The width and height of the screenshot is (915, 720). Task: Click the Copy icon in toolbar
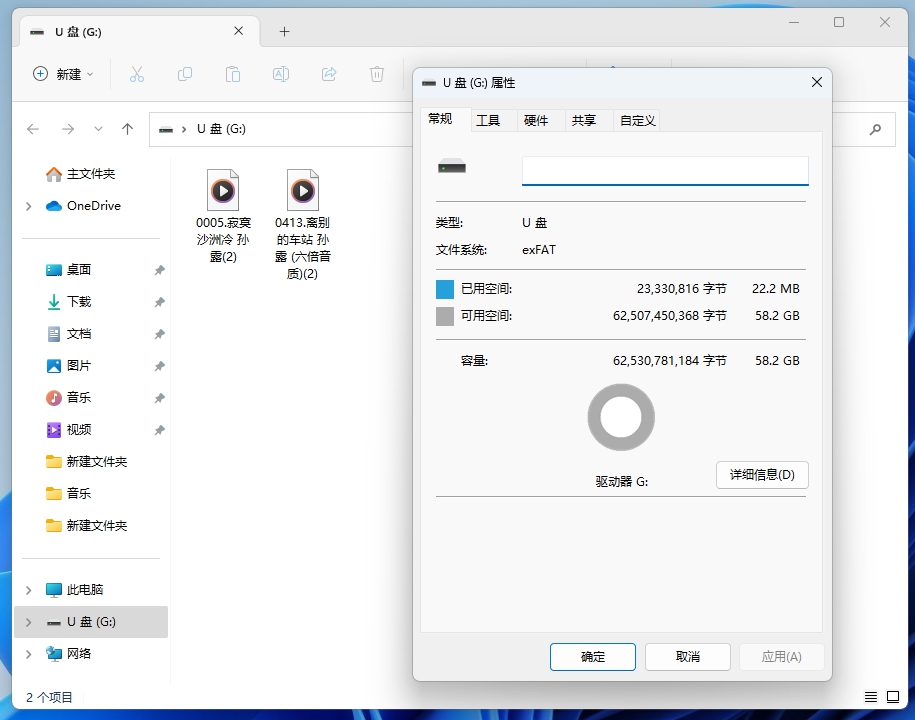185,74
